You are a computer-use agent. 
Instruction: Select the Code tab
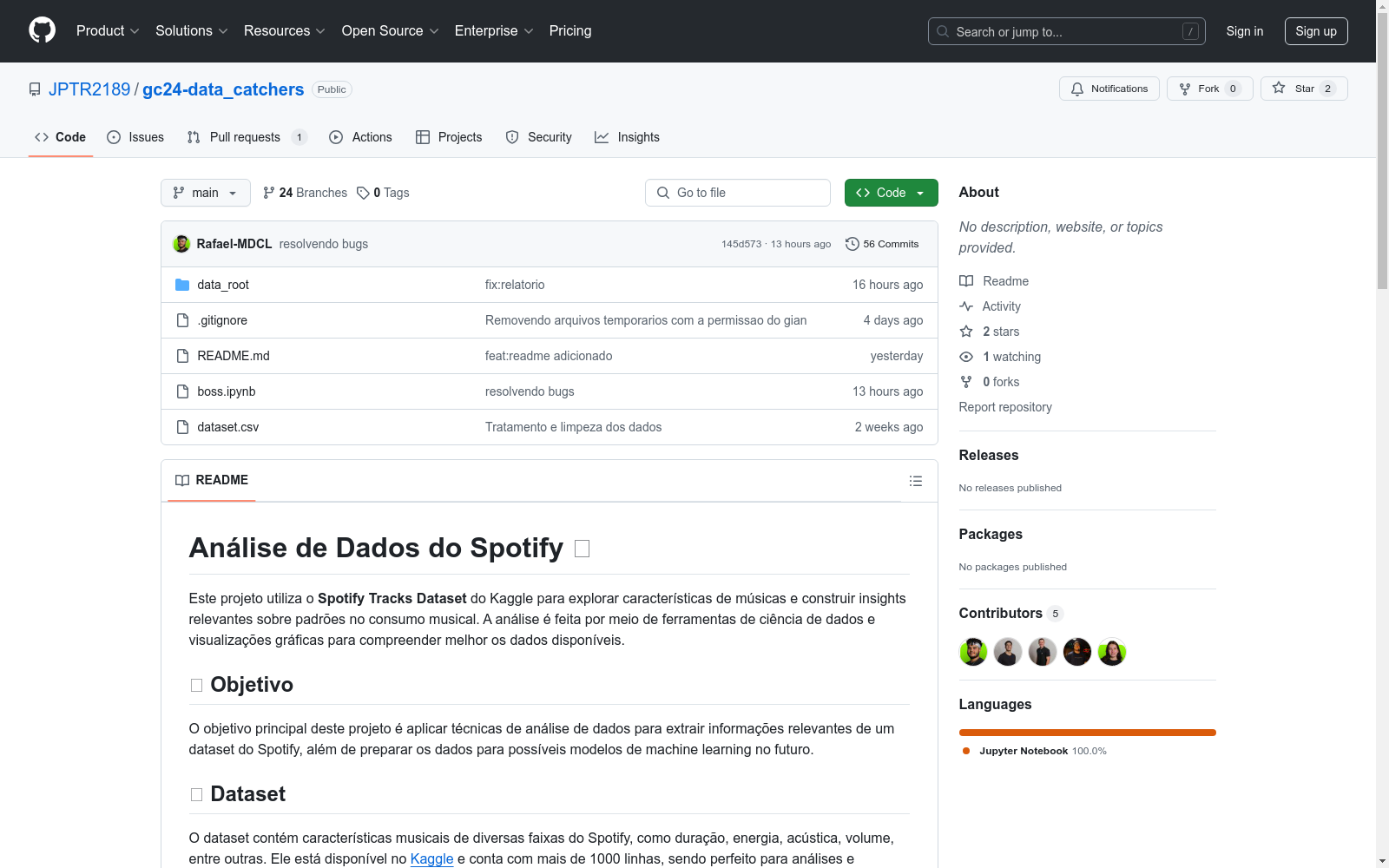(x=60, y=137)
